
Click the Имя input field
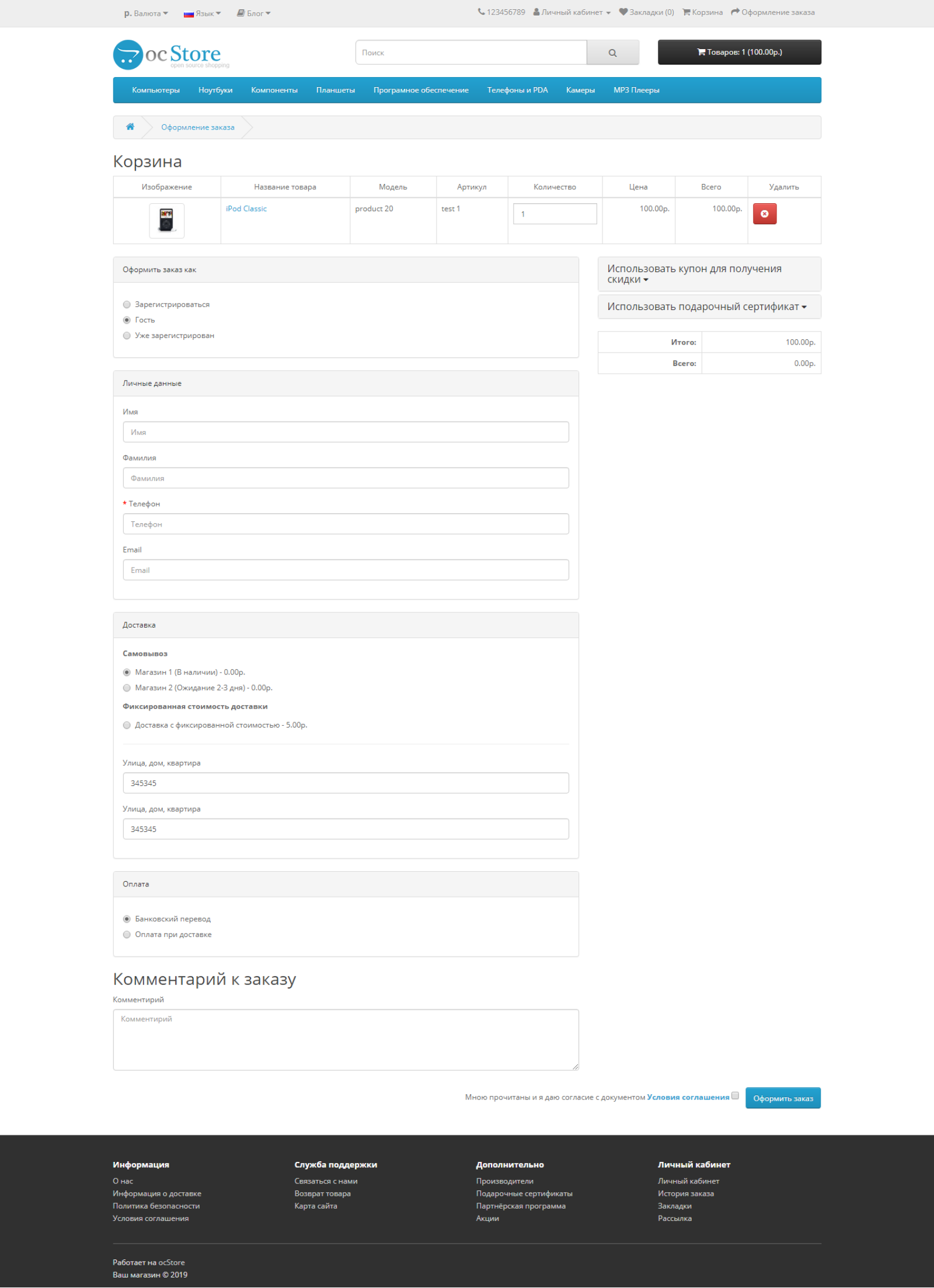(346, 432)
